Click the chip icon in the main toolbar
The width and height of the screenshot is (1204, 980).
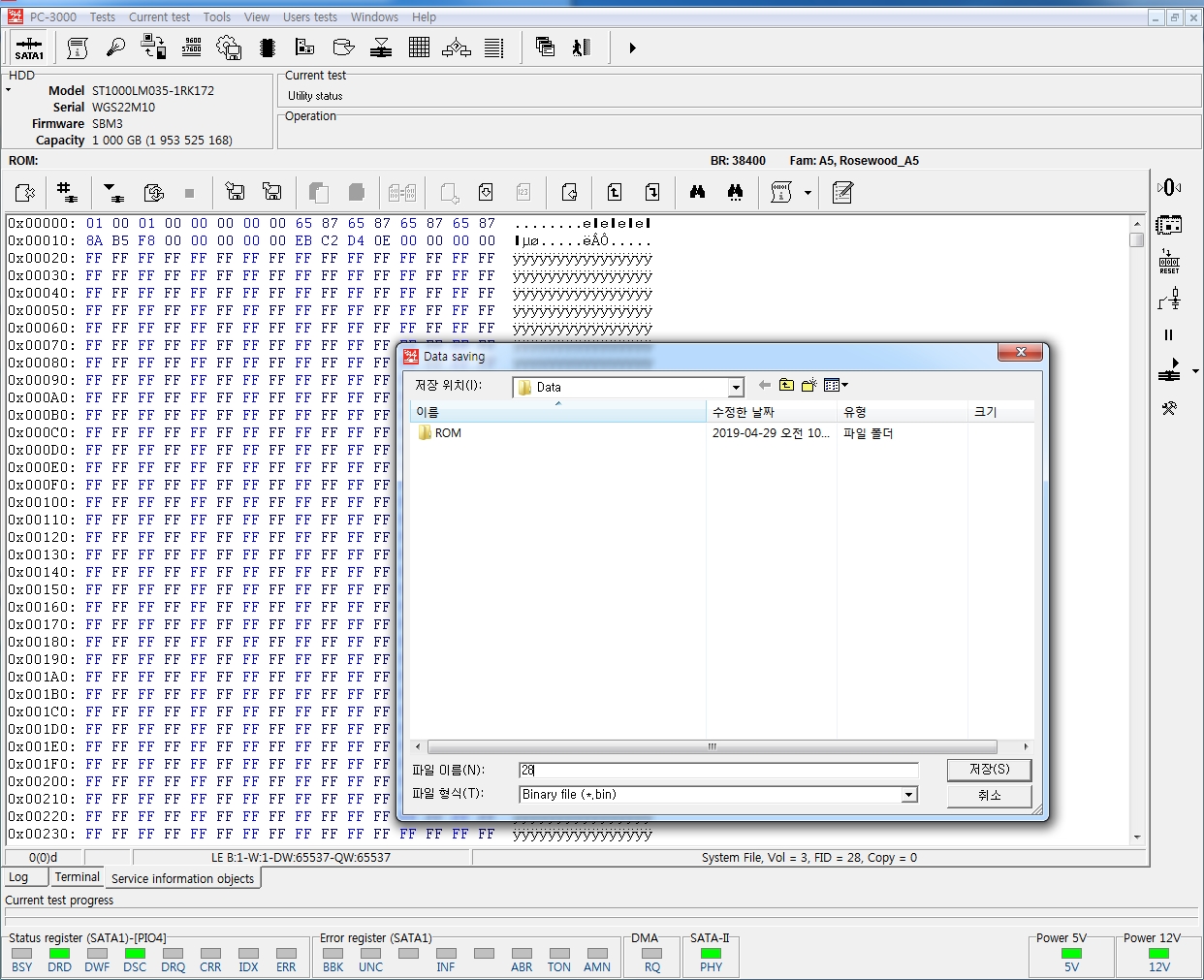click(268, 47)
